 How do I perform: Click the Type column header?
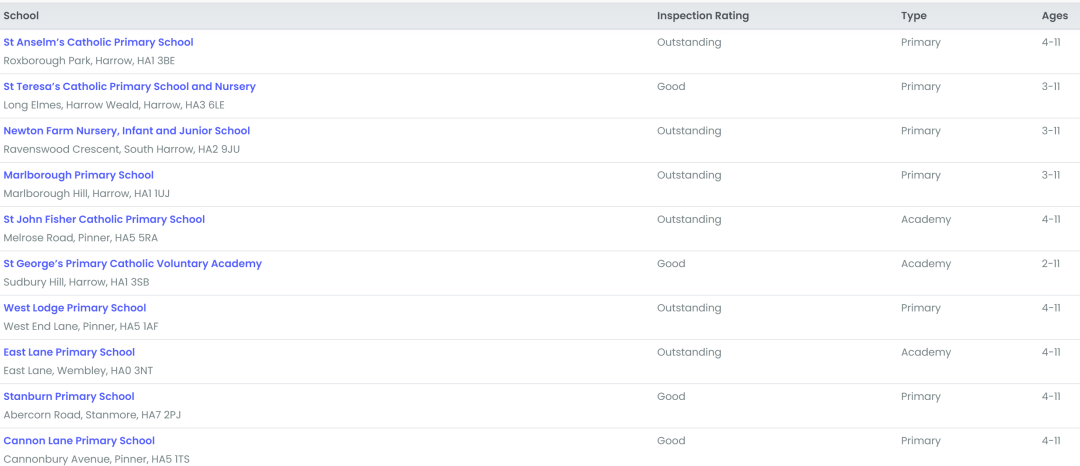point(913,16)
